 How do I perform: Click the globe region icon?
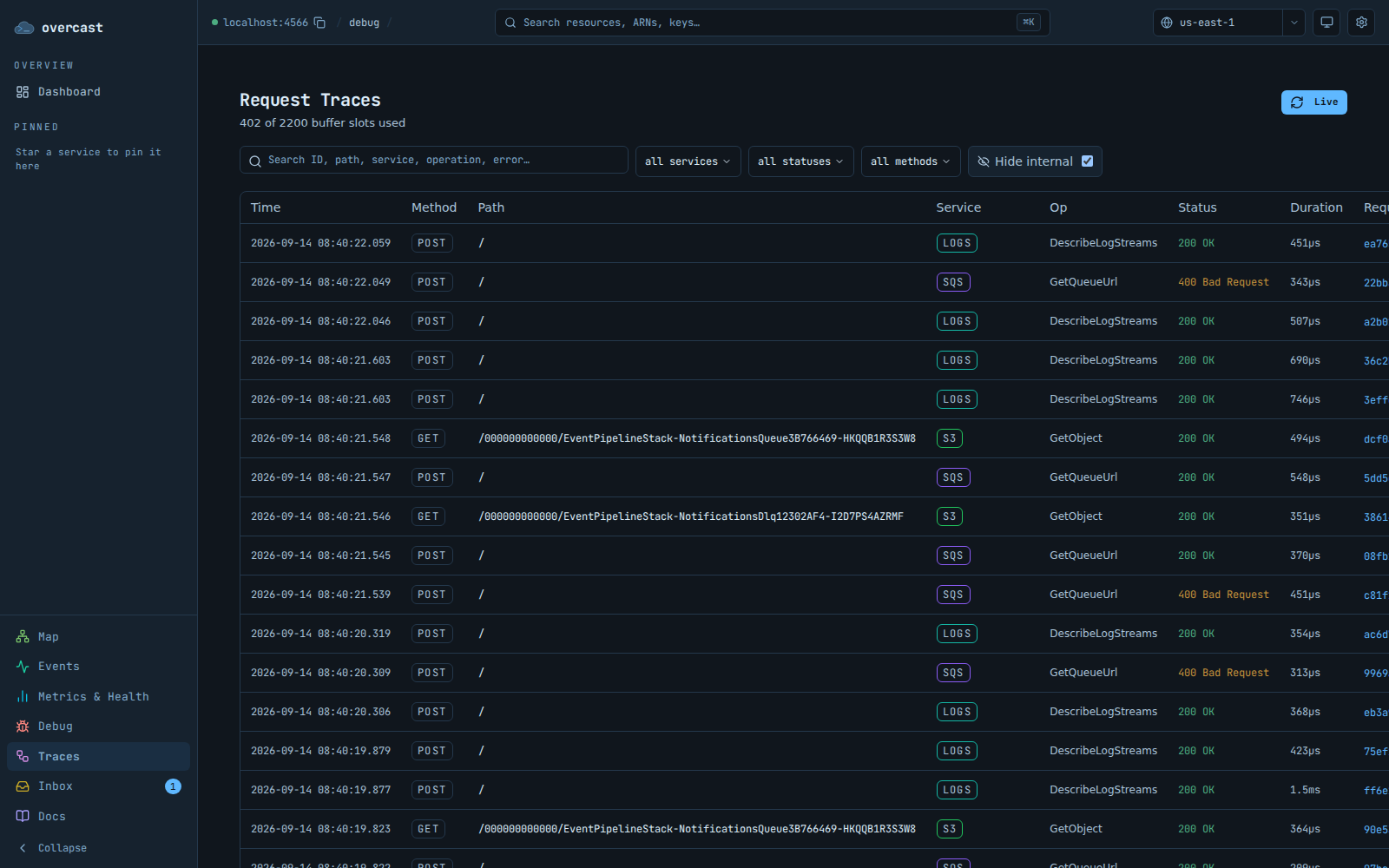click(x=1167, y=23)
